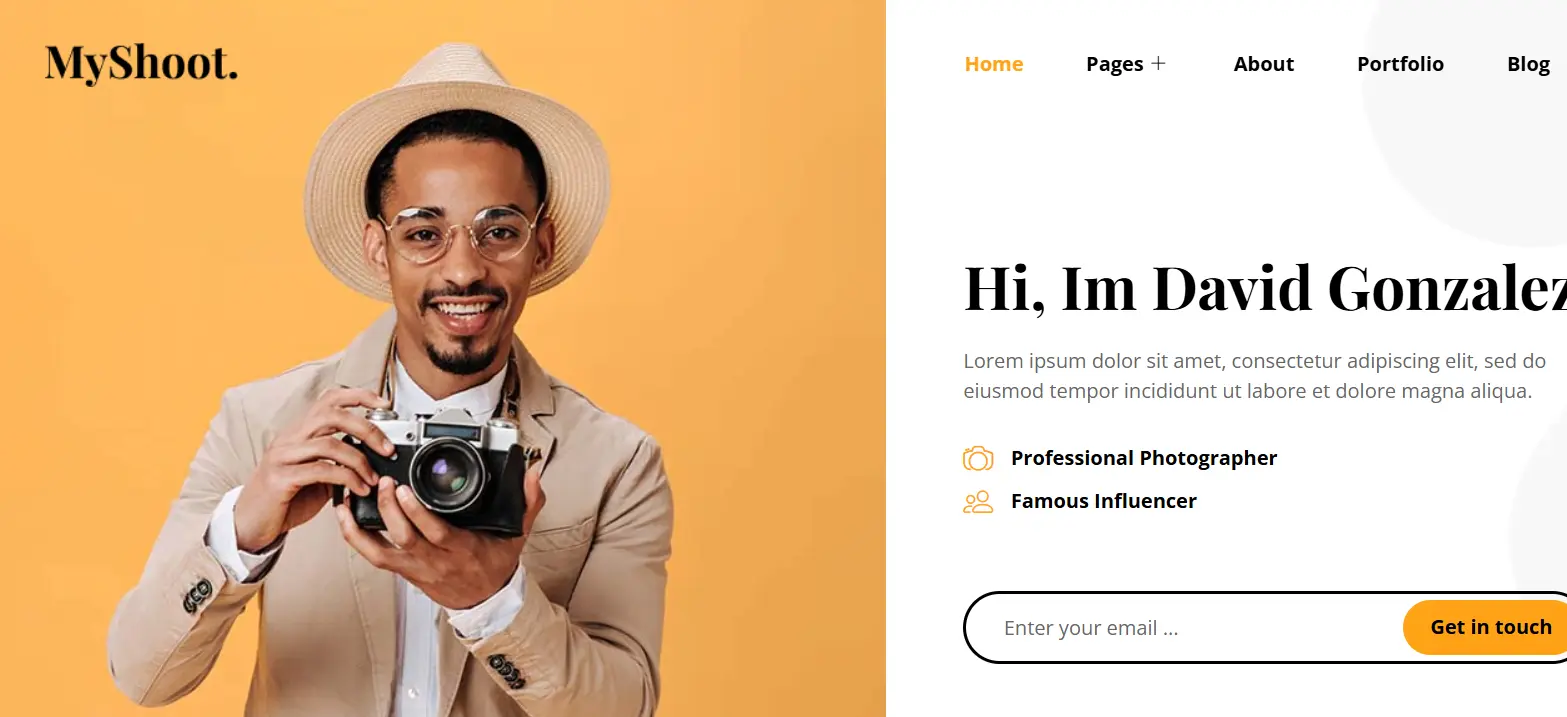Click the people icon beside Famous Influencer
The width and height of the screenshot is (1567, 717).
click(978, 501)
